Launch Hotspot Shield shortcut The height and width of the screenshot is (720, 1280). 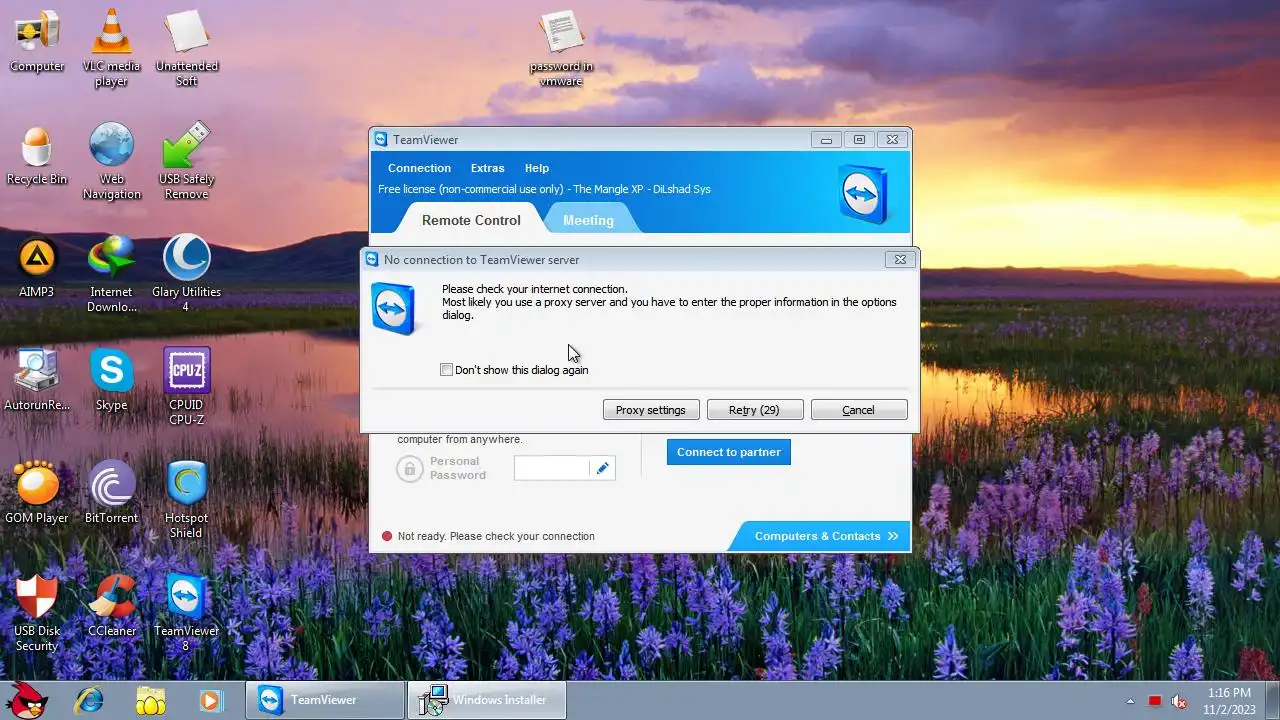click(x=186, y=500)
